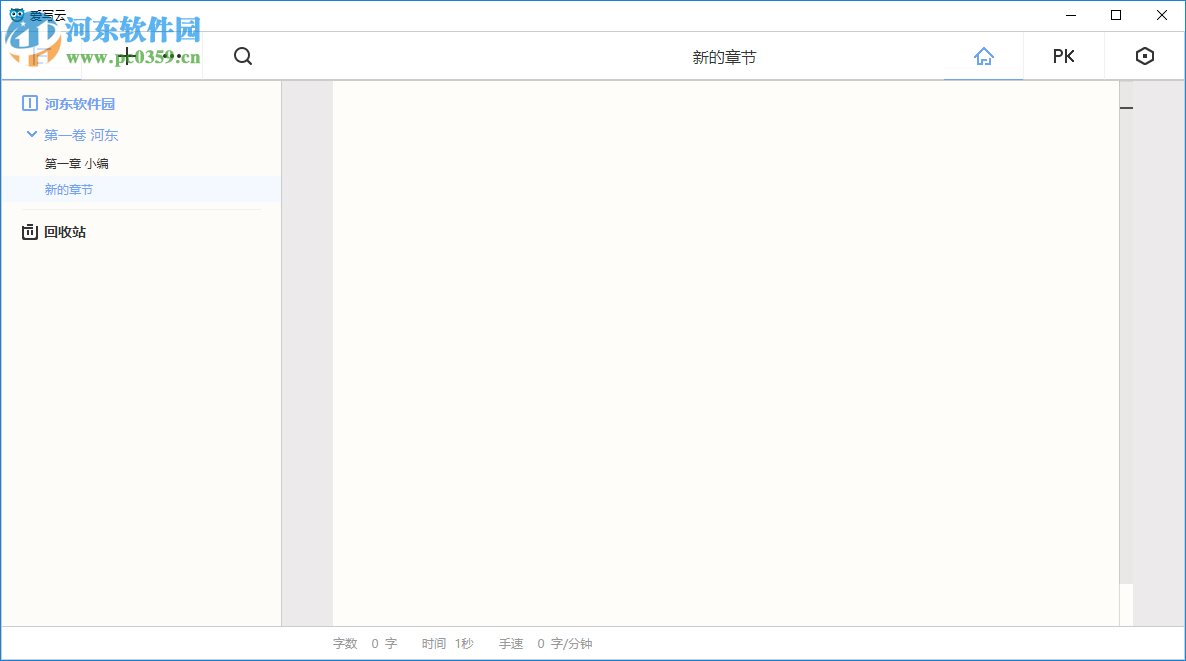Select 新的章节 in the sidebar
The width and height of the screenshot is (1186, 661).
coord(68,189)
